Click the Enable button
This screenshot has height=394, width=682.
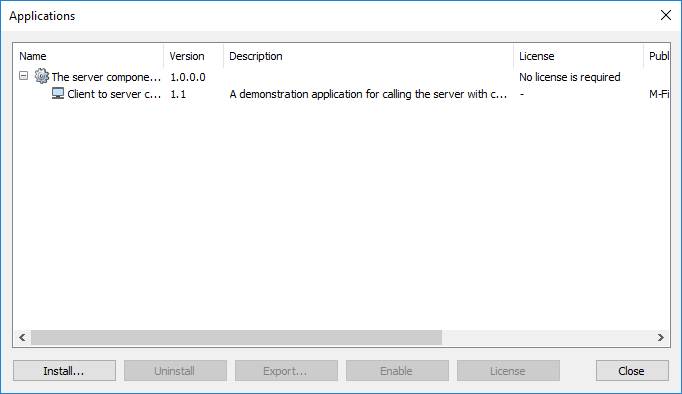pos(397,371)
